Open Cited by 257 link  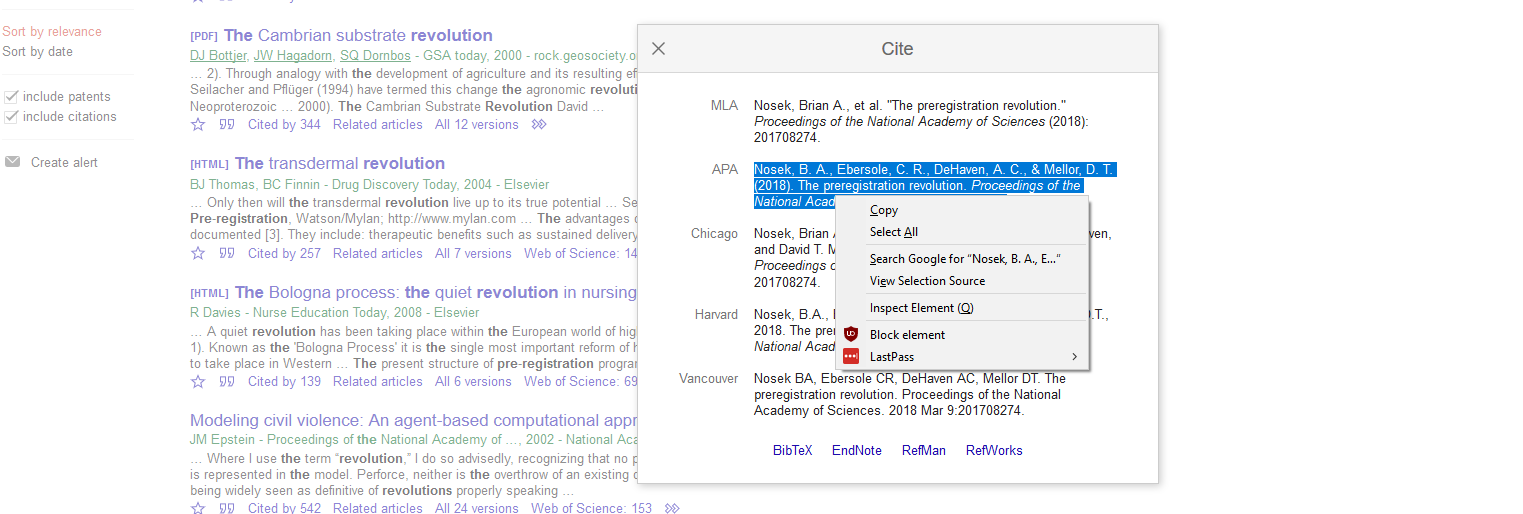(x=284, y=254)
